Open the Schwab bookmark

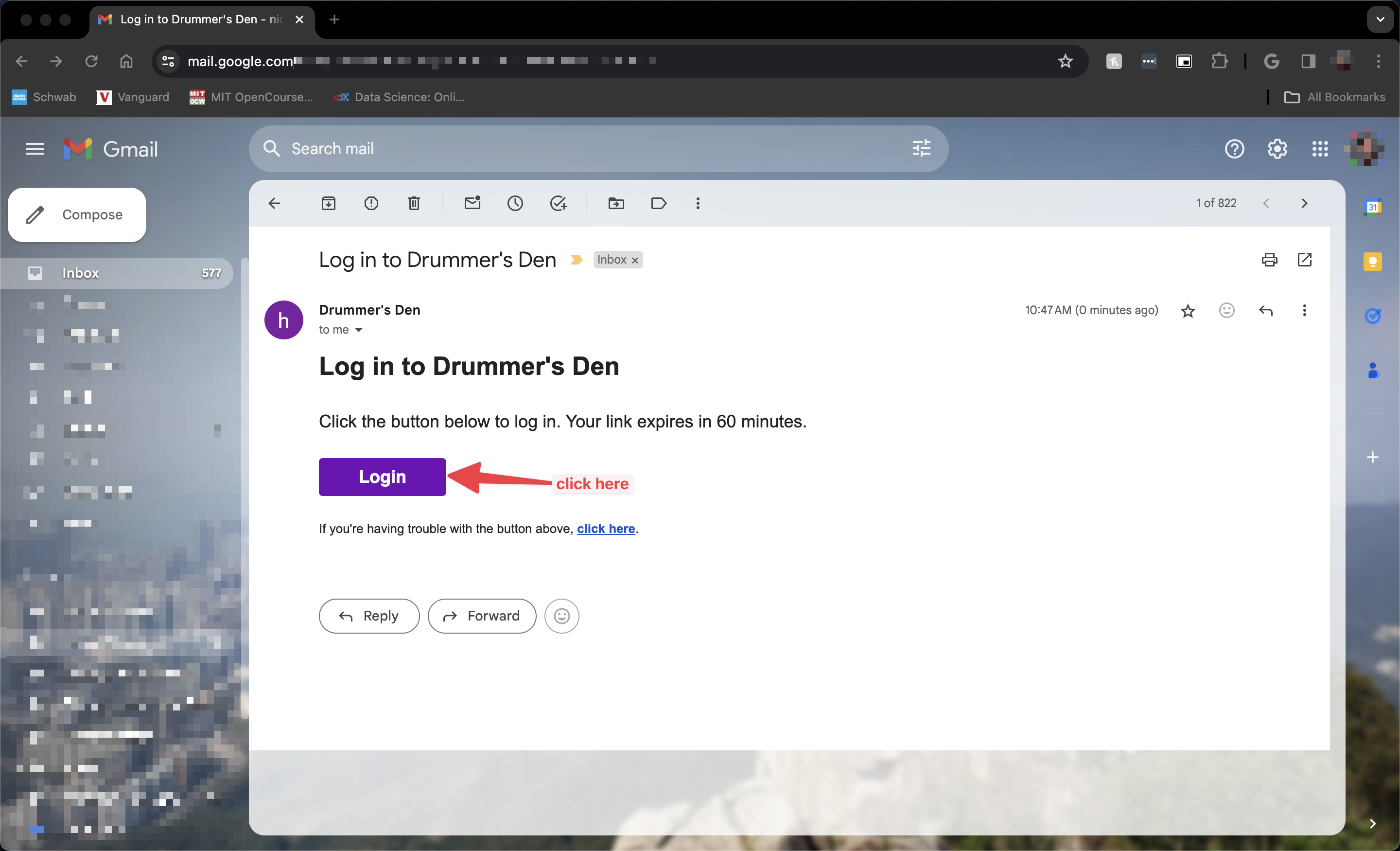coord(44,97)
